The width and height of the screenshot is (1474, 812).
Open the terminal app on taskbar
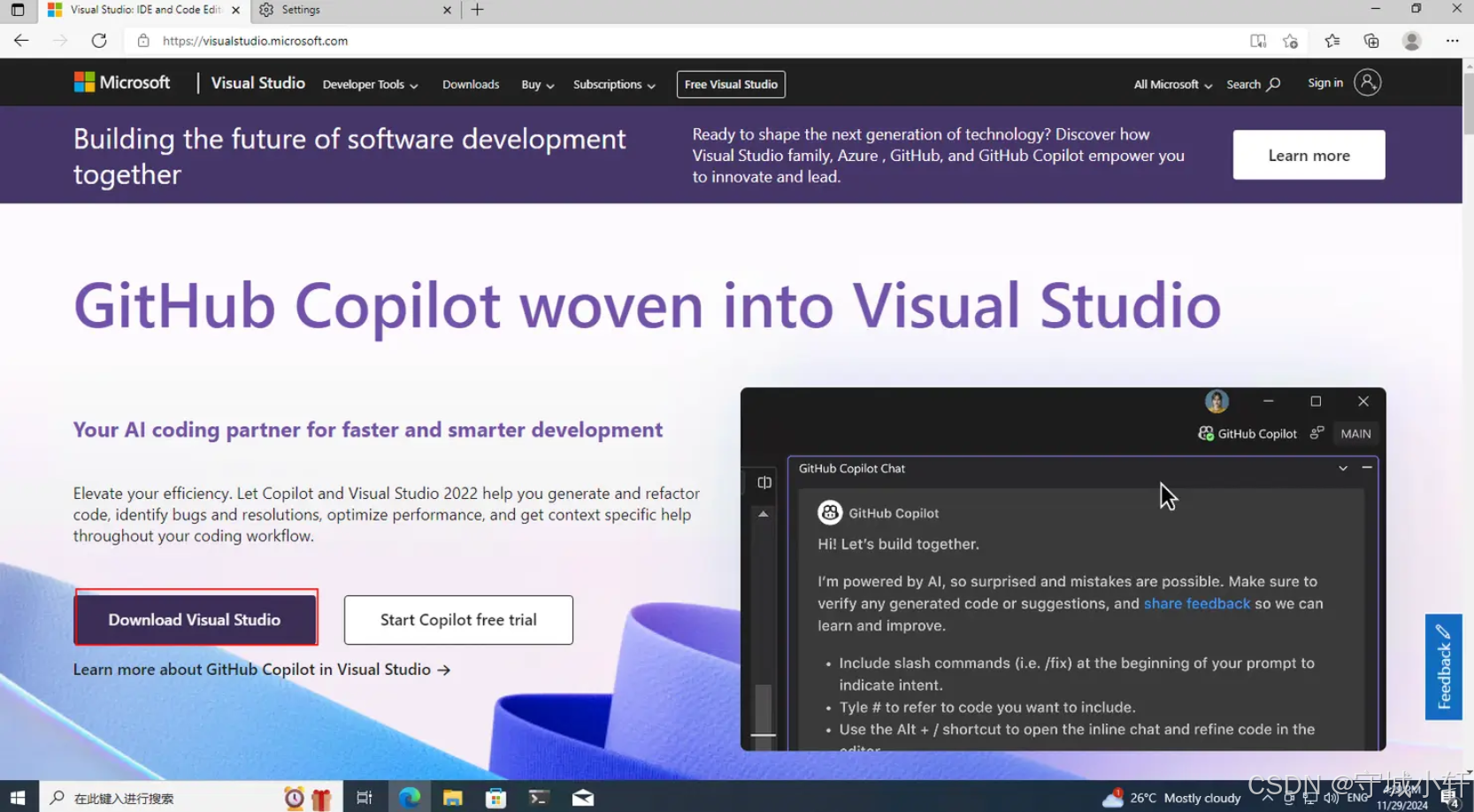coord(538,798)
